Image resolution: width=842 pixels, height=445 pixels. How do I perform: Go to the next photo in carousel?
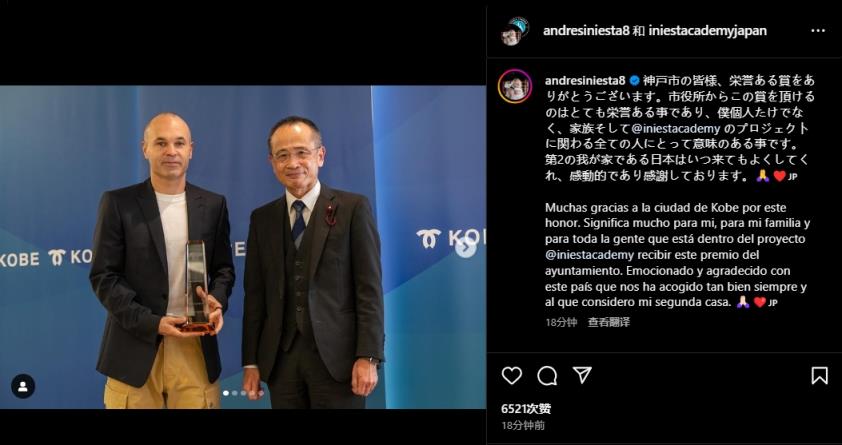coord(466,247)
